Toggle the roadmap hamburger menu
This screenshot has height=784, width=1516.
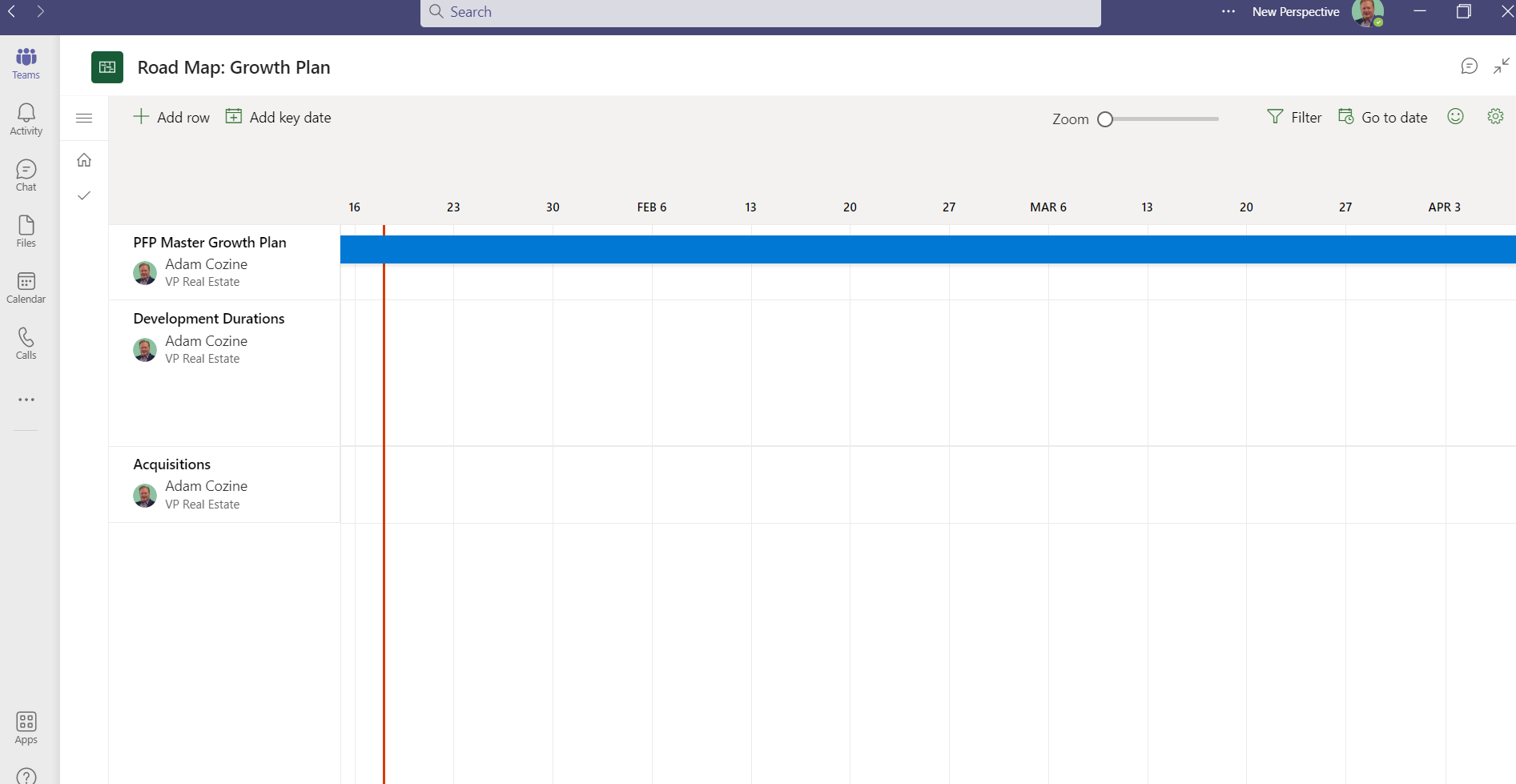[84, 118]
